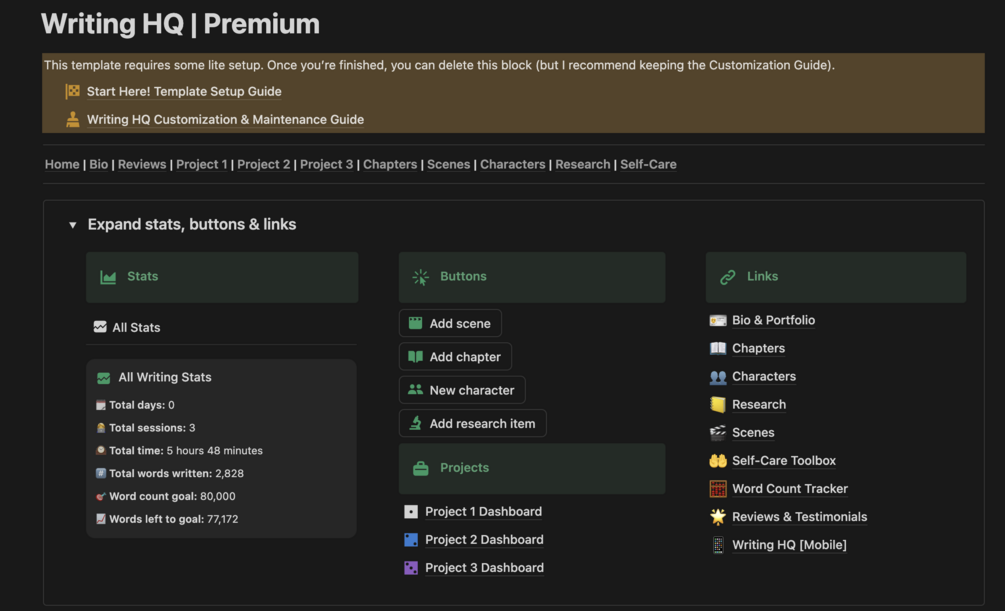Image resolution: width=1005 pixels, height=611 pixels.
Task: Open the All Stats view tab
Action: [x=127, y=327]
